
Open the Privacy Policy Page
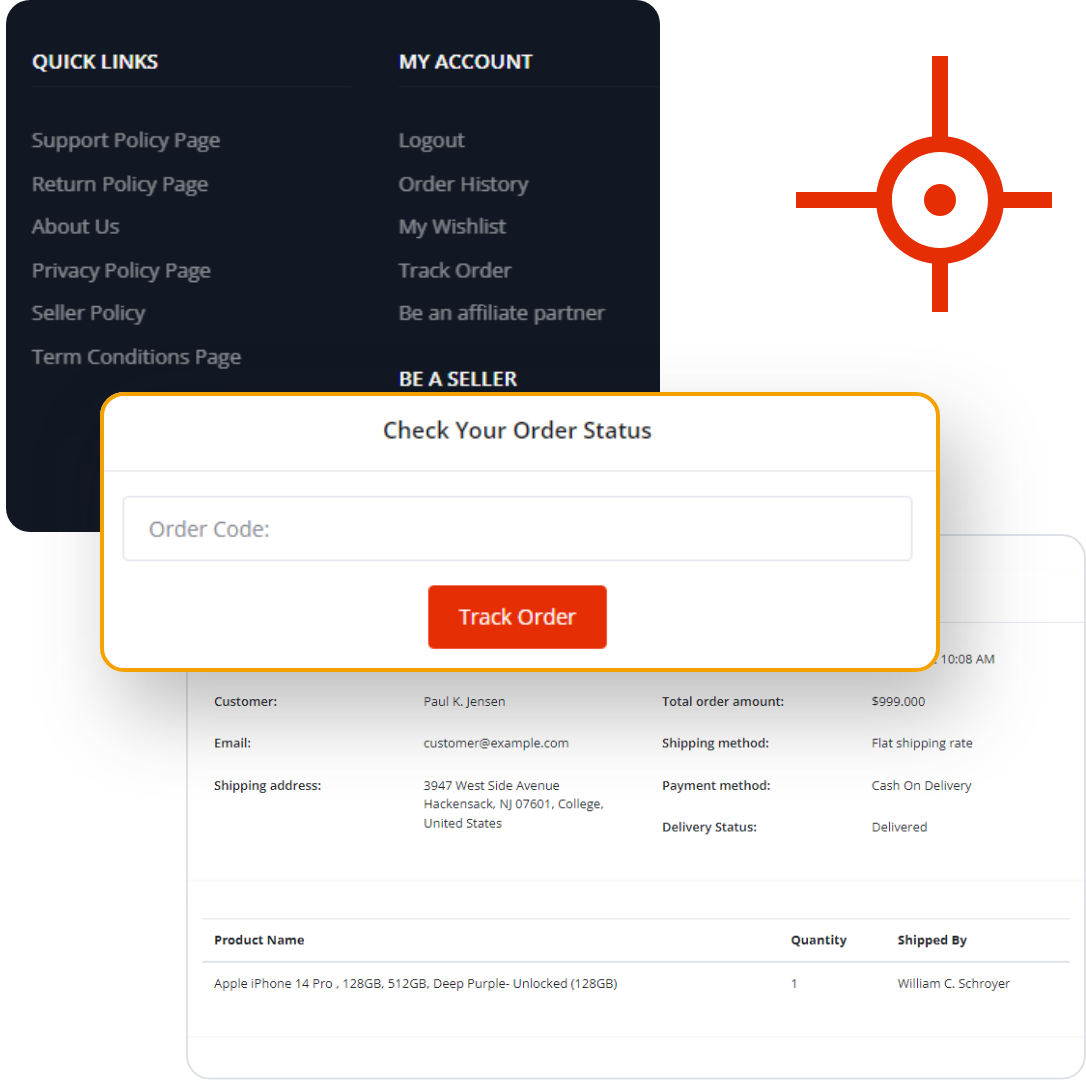120,270
